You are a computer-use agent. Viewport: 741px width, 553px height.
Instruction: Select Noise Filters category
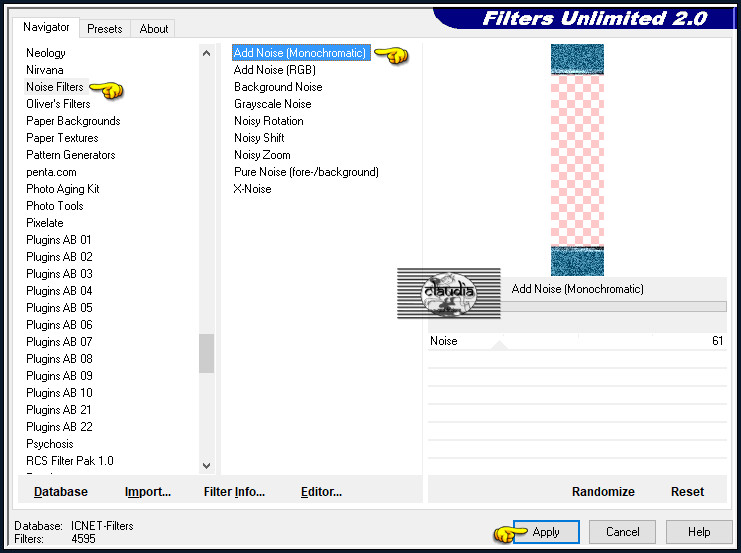coord(55,87)
